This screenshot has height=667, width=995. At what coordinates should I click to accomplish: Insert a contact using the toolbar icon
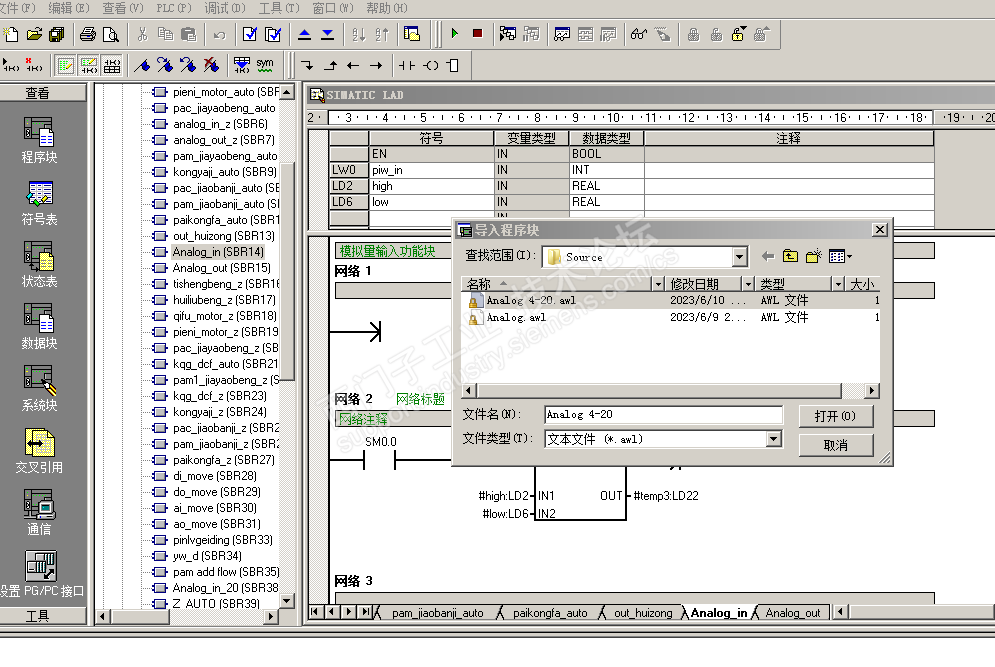[406, 65]
